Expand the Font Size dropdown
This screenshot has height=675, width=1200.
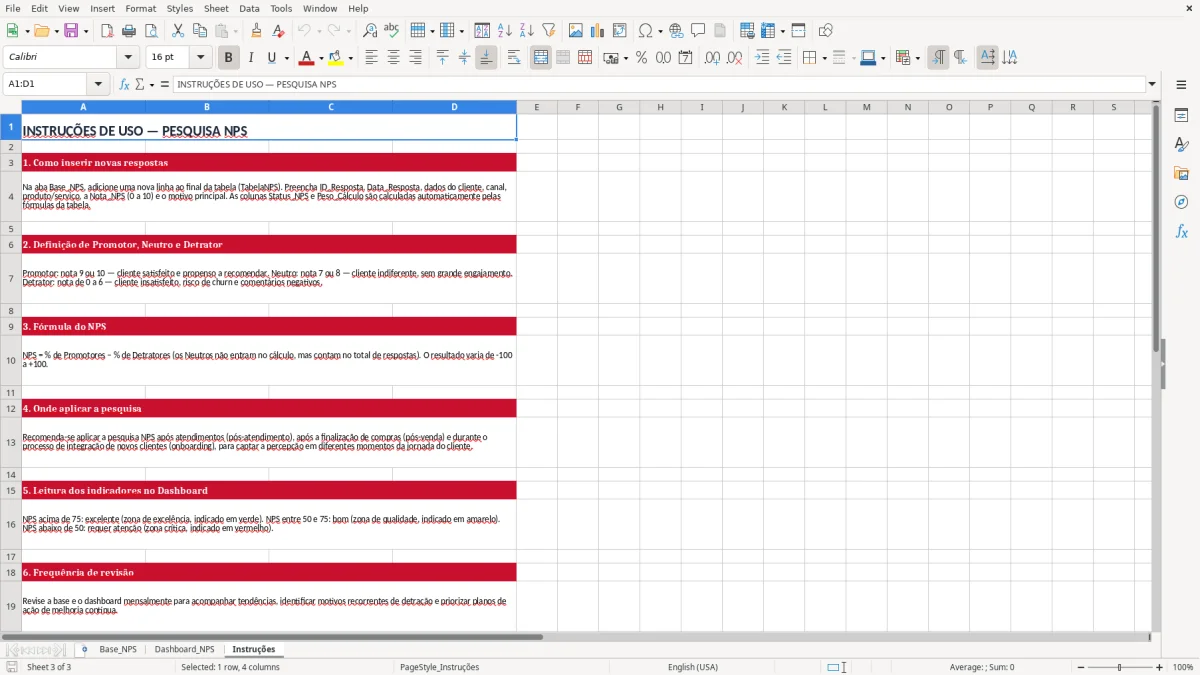[200, 58]
